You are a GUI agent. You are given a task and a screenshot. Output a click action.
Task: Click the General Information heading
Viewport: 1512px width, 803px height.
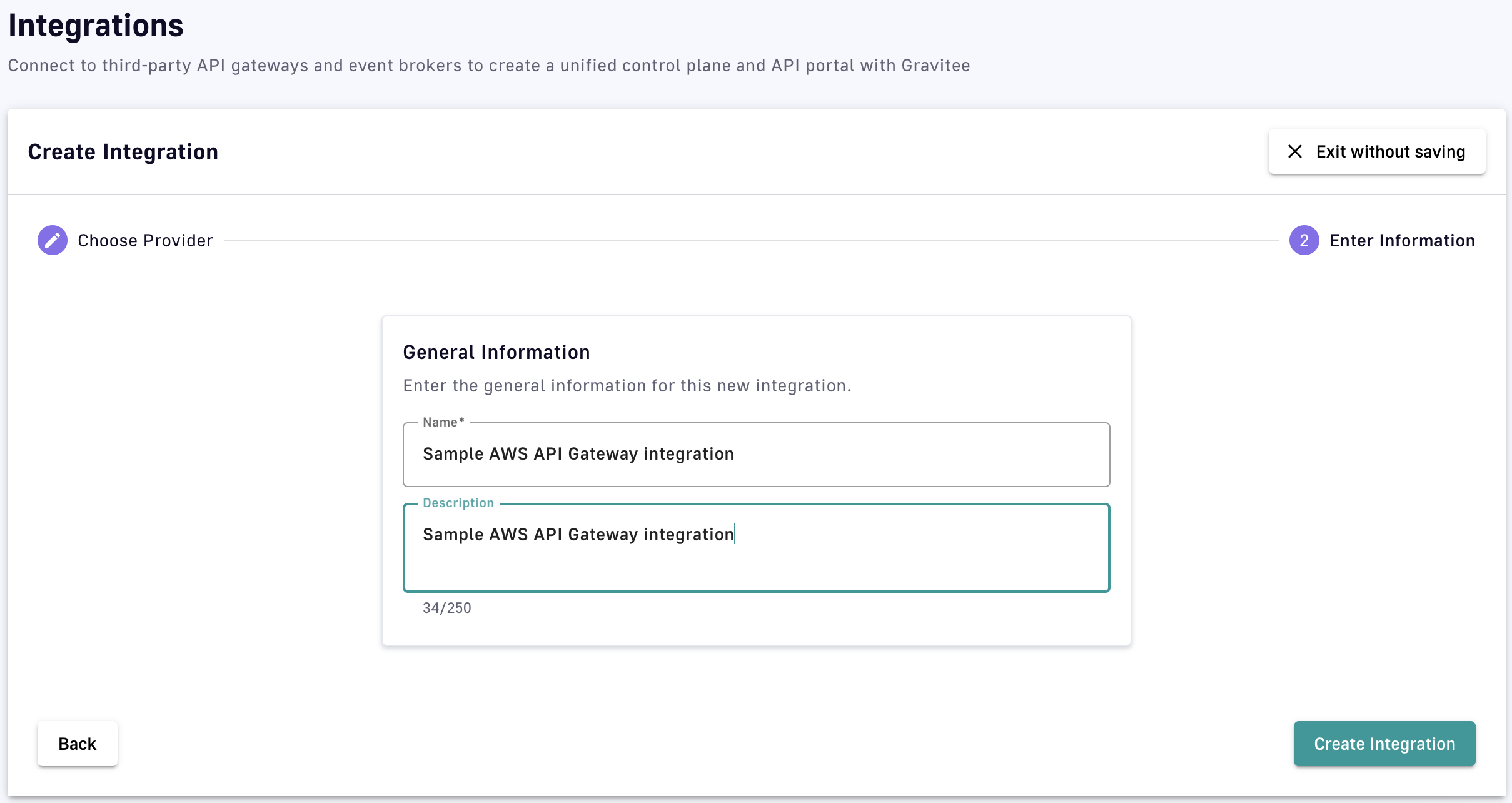tap(496, 352)
